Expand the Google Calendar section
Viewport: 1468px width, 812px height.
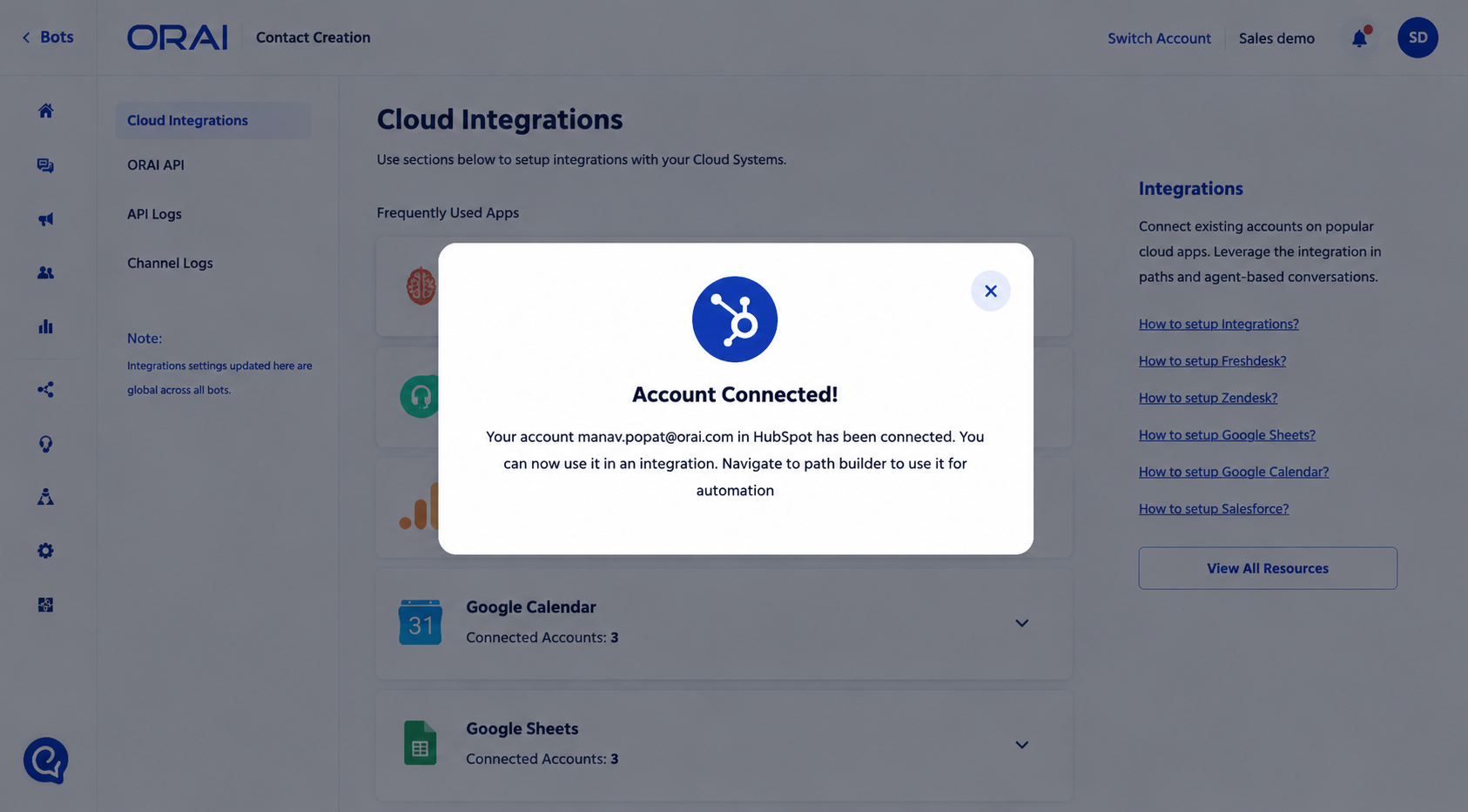pos(1021,623)
